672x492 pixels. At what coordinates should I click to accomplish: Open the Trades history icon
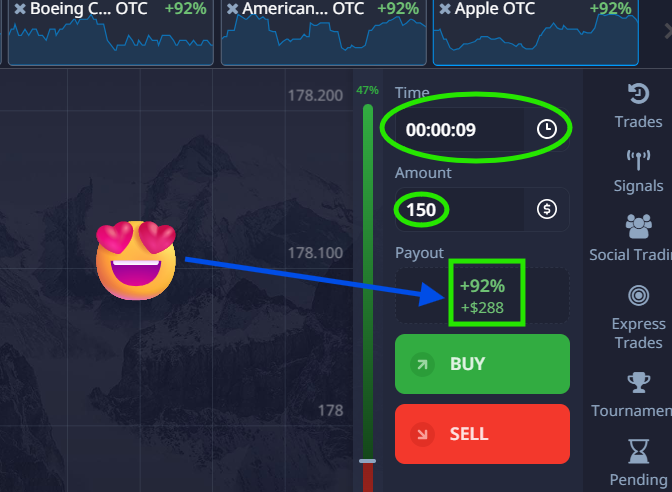click(639, 93)
